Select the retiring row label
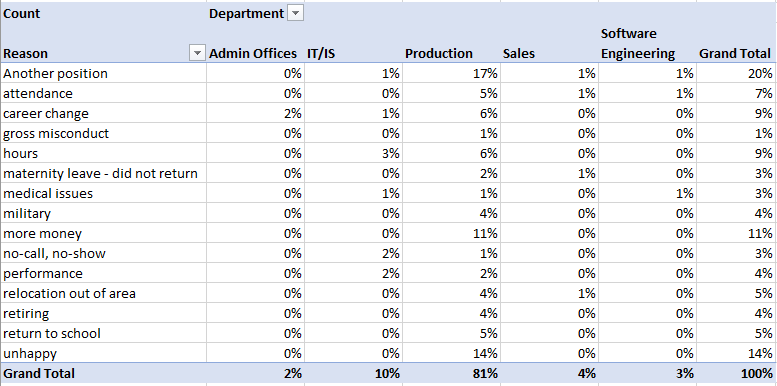This screenshot has width=777, height=386. click(104, 313)
